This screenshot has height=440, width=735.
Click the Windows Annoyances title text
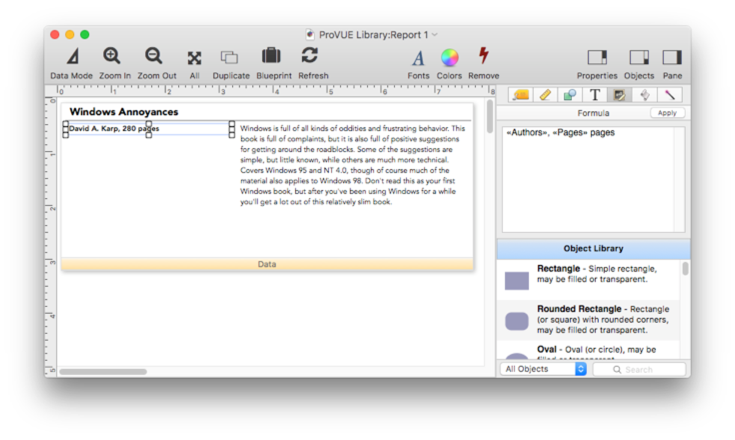[124, 112]
